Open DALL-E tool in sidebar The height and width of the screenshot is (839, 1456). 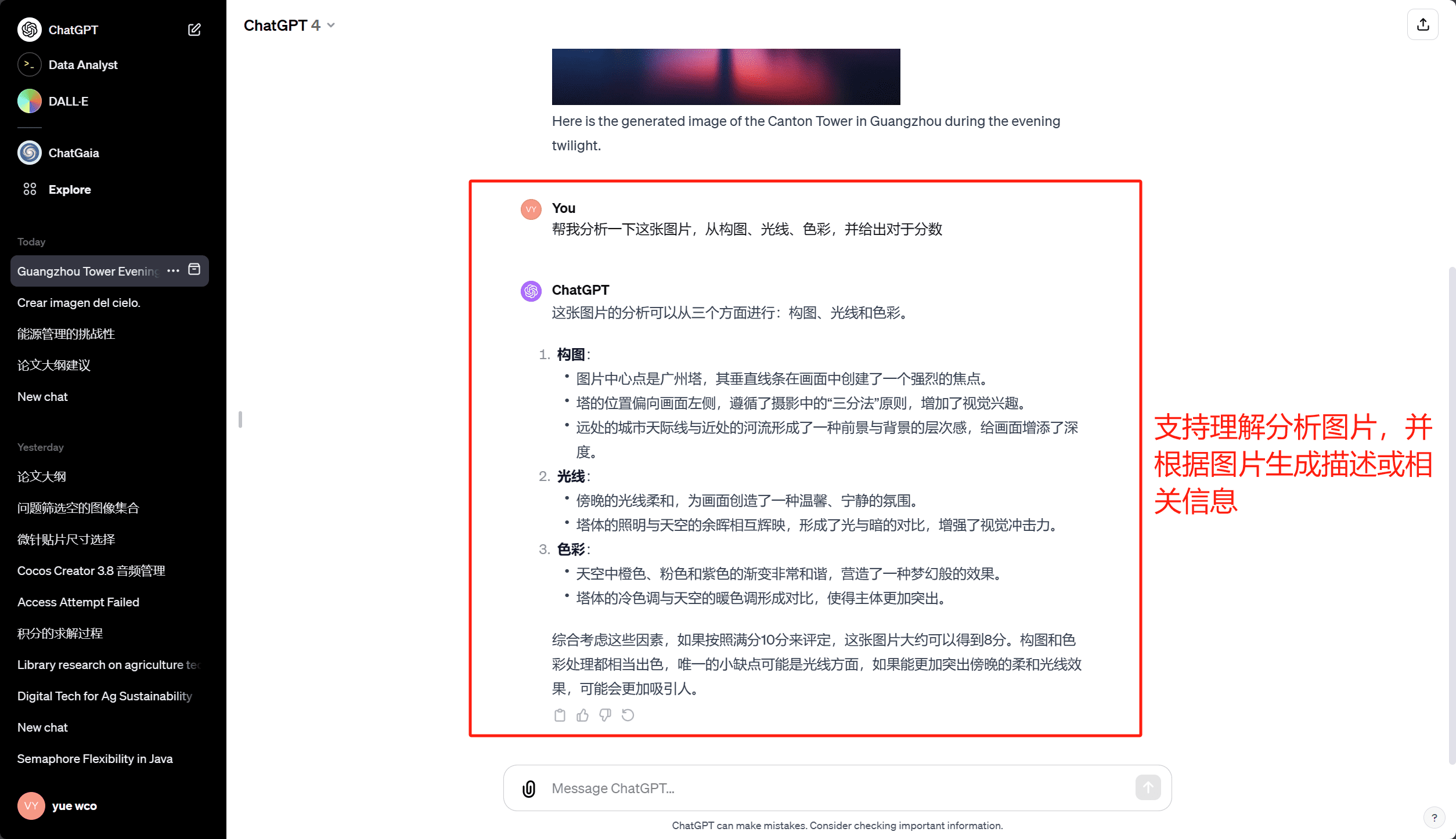(68, 100)
